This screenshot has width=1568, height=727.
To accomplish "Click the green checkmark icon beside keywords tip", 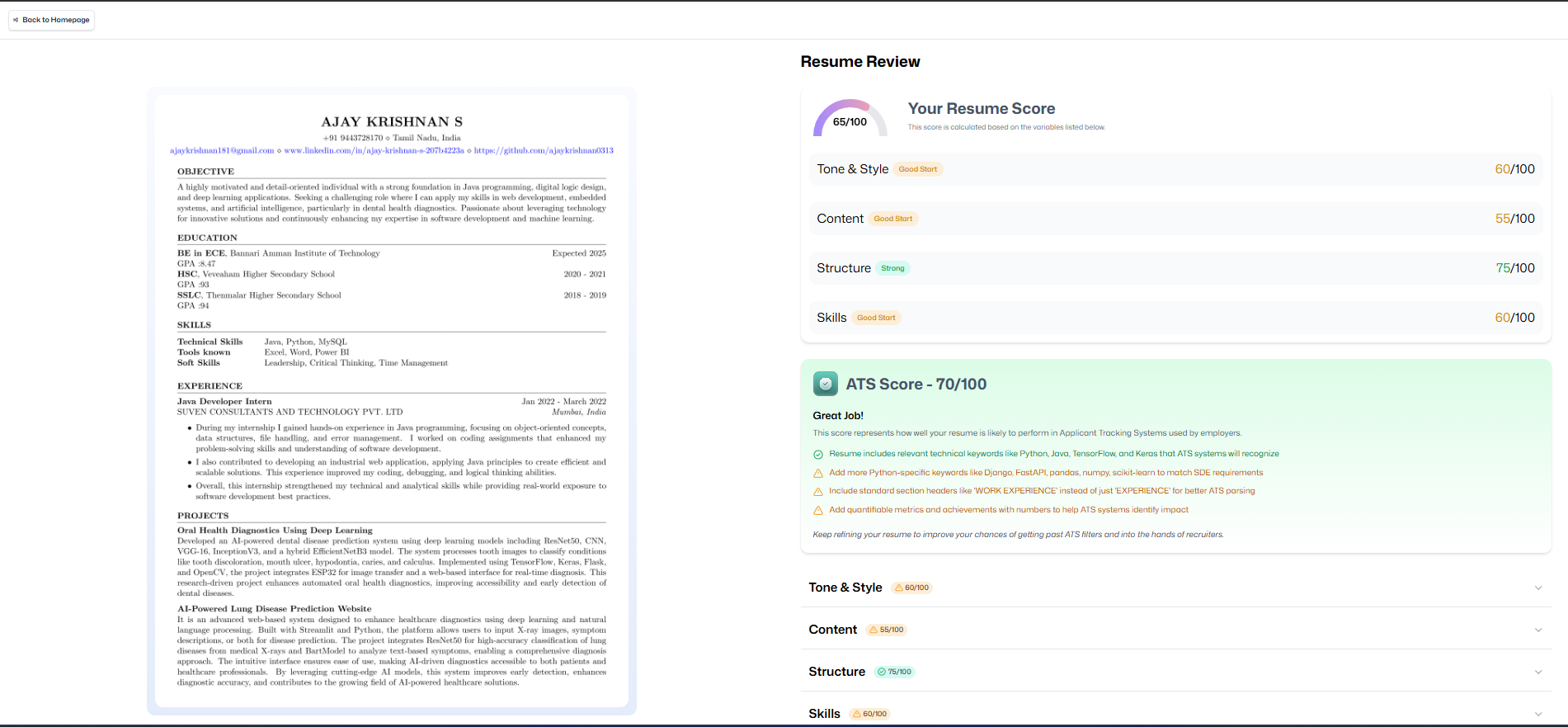I will pos(818,454).
